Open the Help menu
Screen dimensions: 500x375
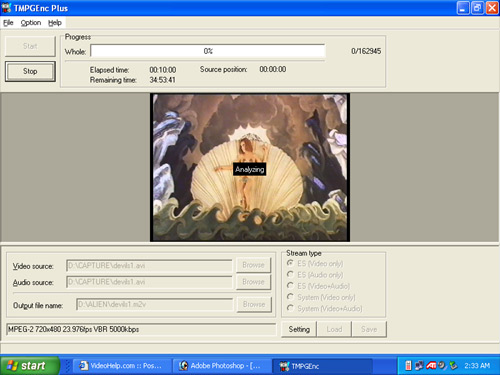(55, 23)
